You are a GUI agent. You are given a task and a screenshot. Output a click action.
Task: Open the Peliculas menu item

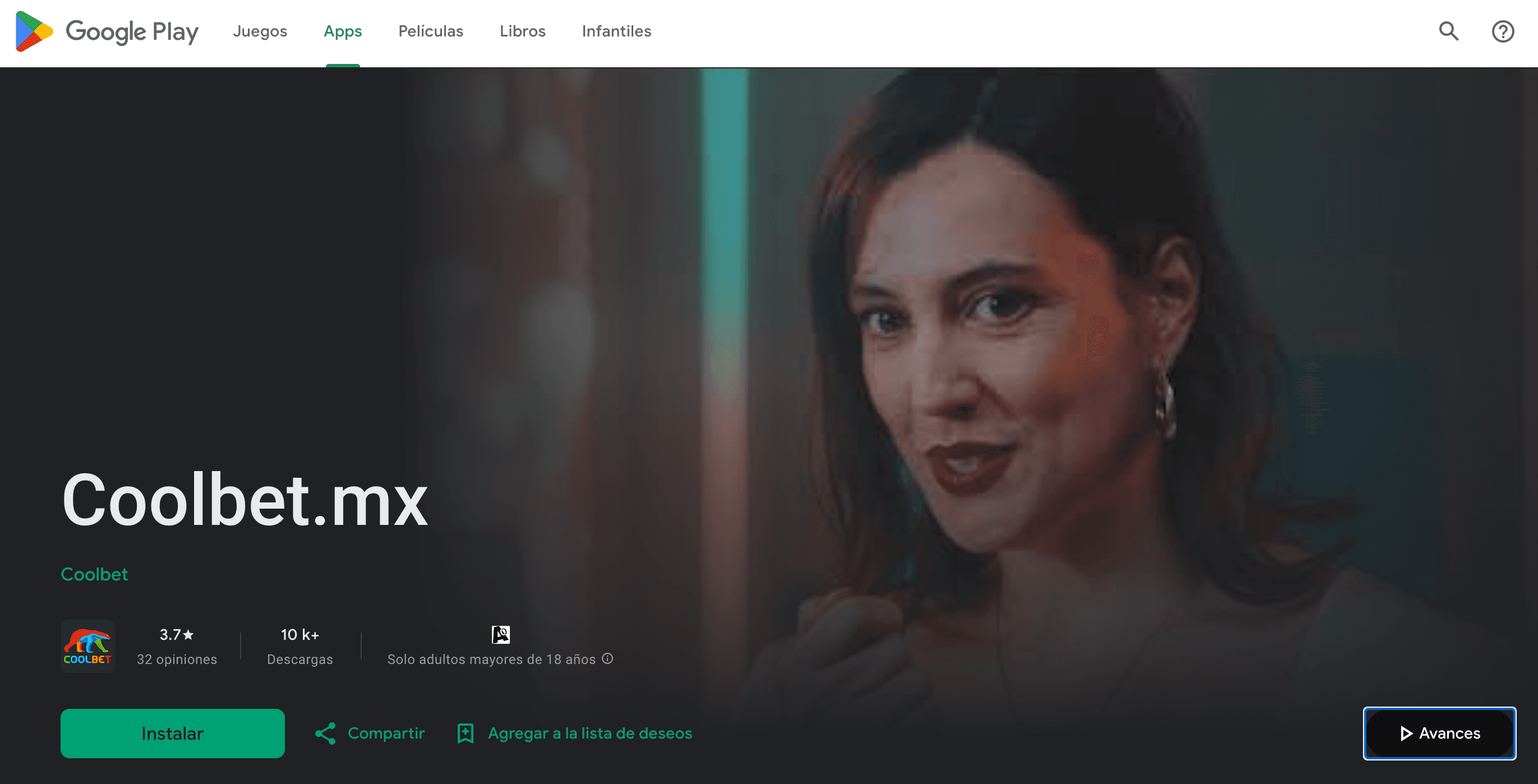tap(430, 31)
